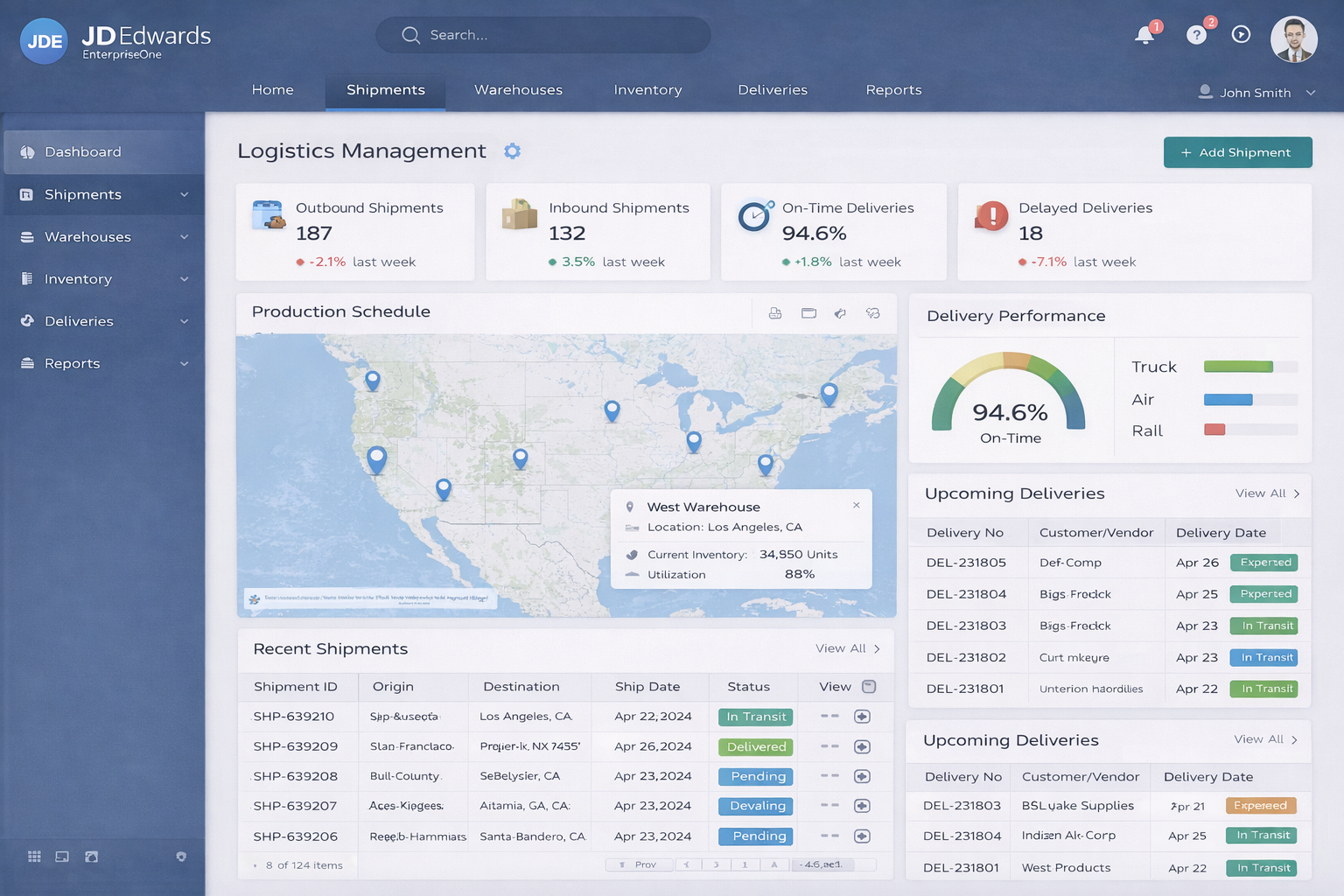Viewport: 1344px width, 896px height.
Task: Click the window icon in Production Schedule toolbar
Action: 808,313
